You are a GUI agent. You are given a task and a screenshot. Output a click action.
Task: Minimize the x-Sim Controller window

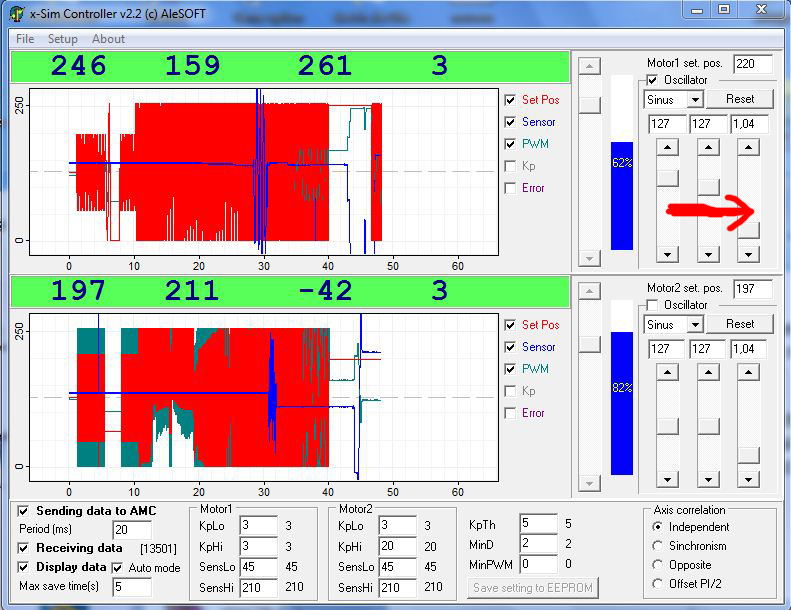coord(697,10)
